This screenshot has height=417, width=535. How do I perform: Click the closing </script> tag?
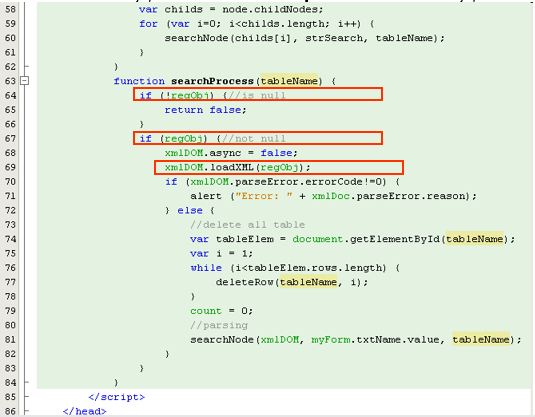point(116,397)
